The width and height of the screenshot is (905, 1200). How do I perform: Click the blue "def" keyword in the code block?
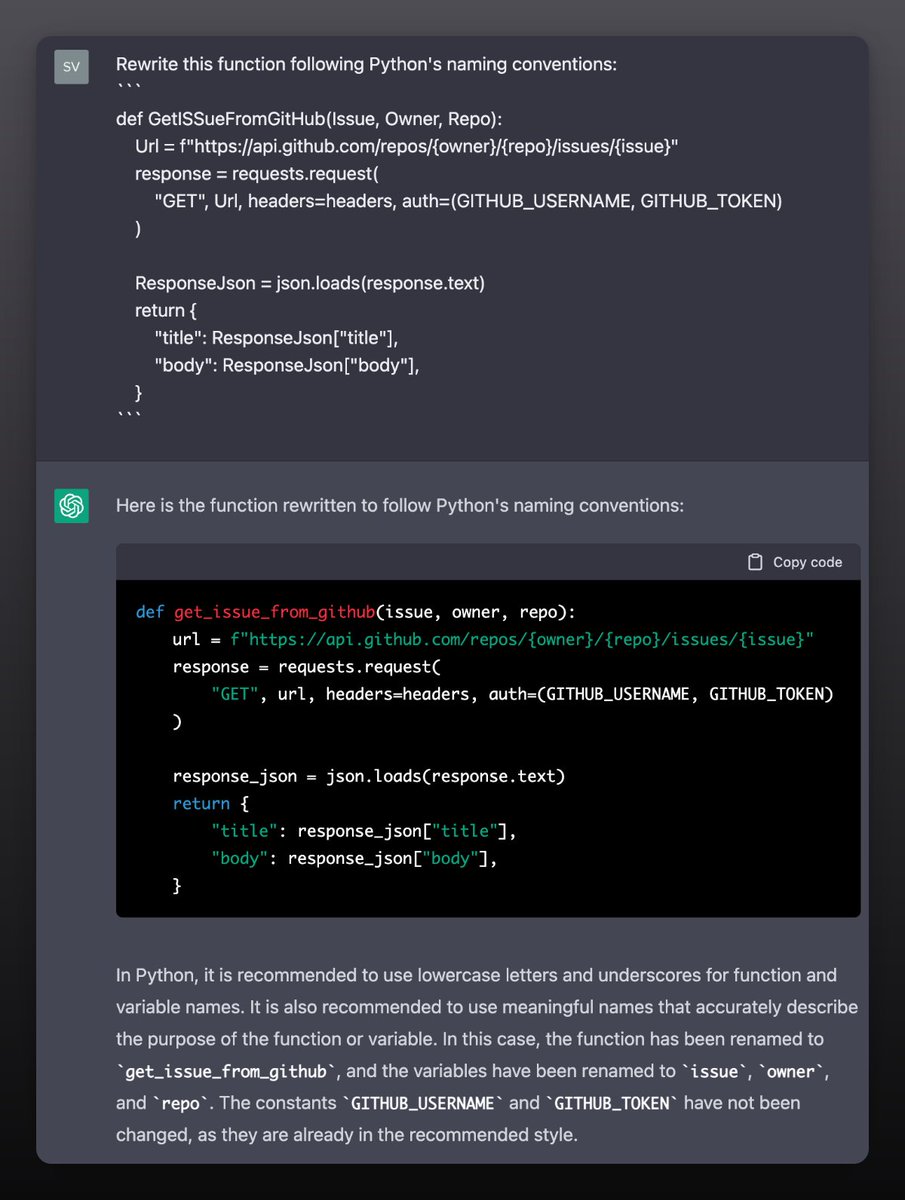(149, 612)
